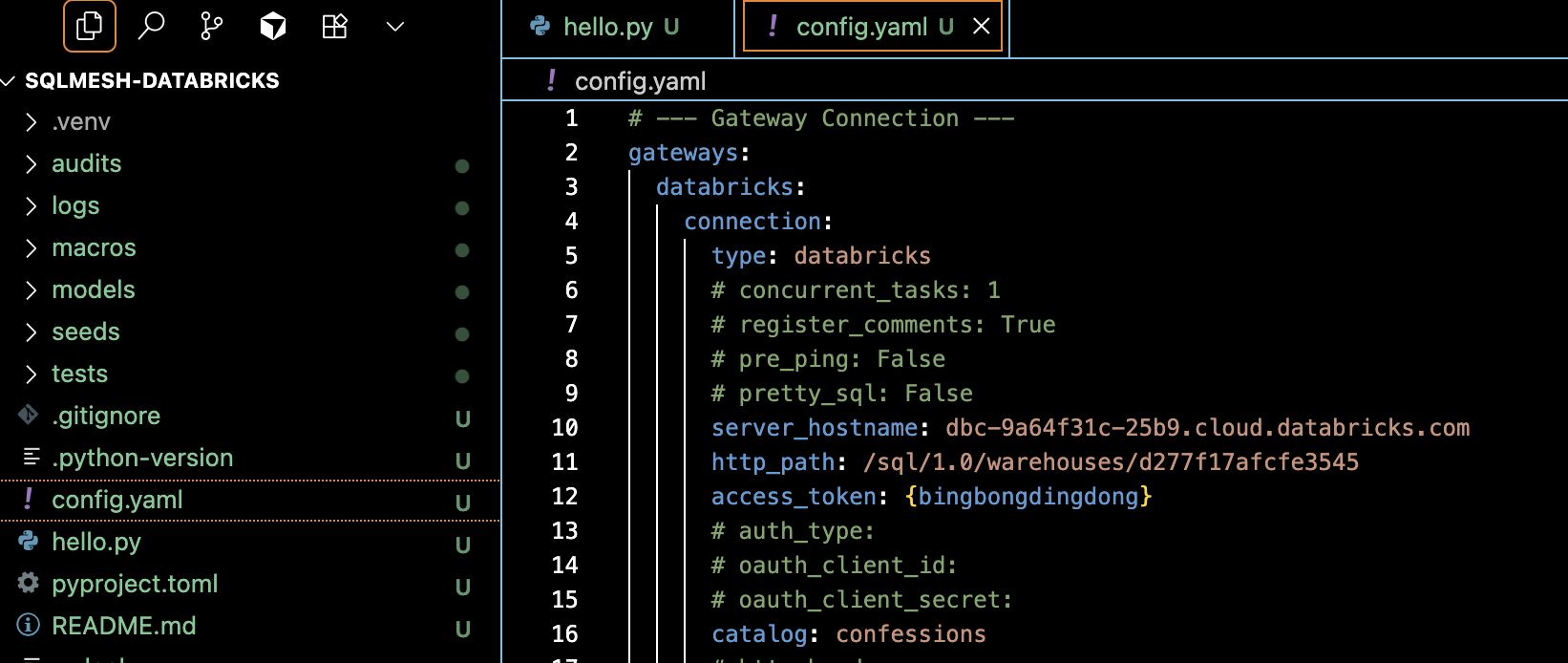The image size is (1568, 663).
Task: Close the config.yaml tab
Action: [x=981, y=27]
